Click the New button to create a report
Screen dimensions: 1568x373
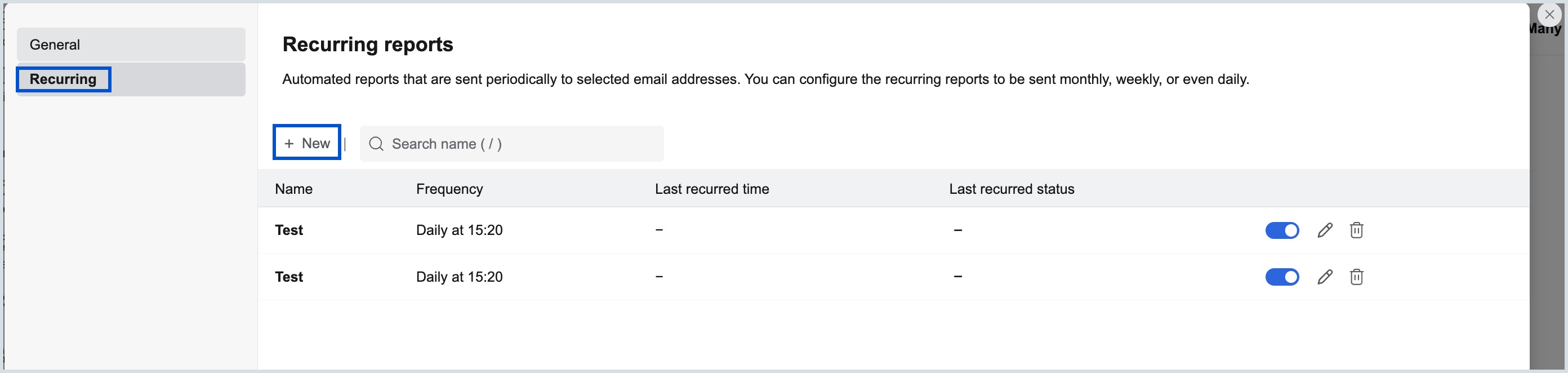click(x=306, y=143)
